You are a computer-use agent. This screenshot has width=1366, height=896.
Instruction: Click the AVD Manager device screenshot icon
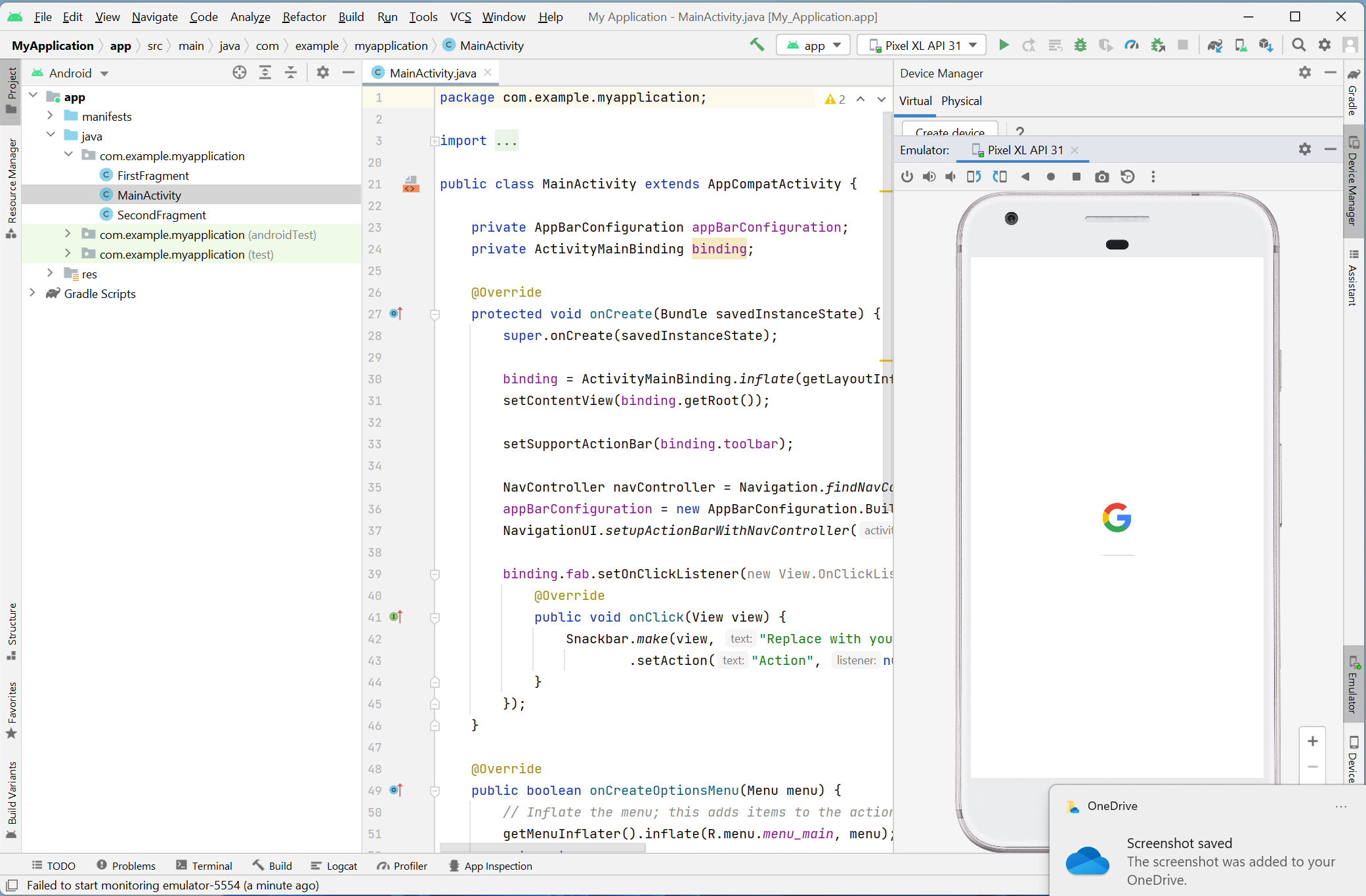(1101, 177)
